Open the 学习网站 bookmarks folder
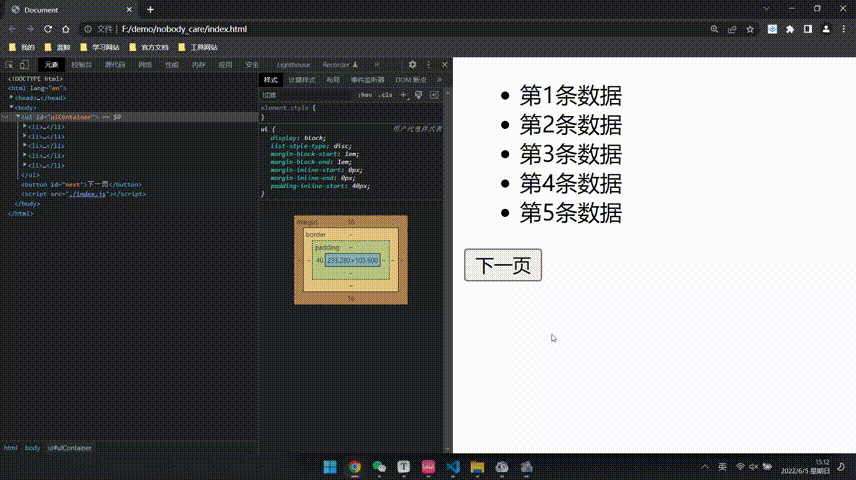This screenshot has height=480, width=856. point(99,48)
